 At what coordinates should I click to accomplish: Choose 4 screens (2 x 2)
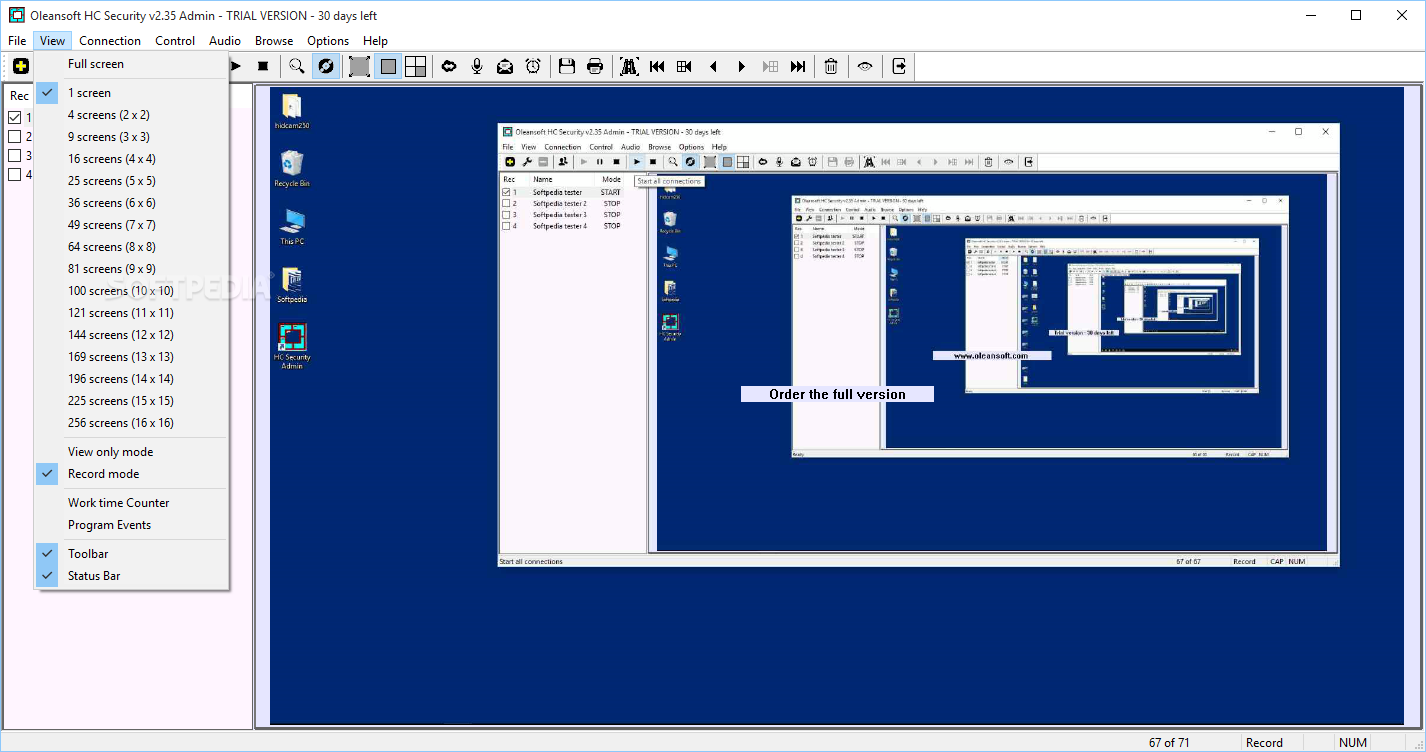132,115
